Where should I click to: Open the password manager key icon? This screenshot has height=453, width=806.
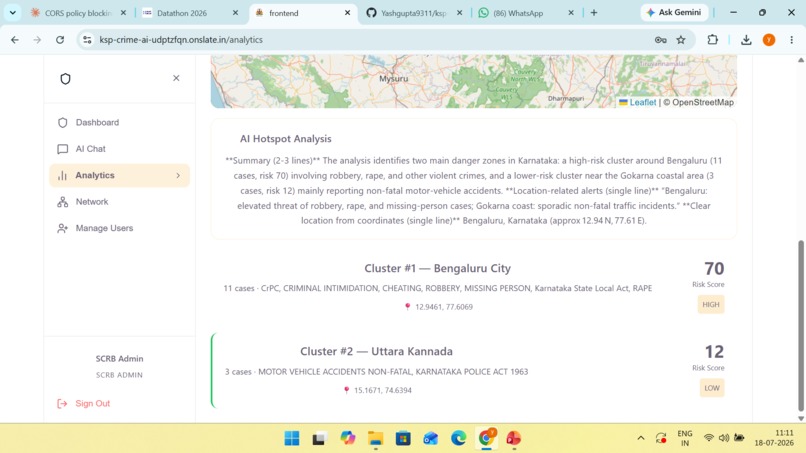[x=661, y=40]
